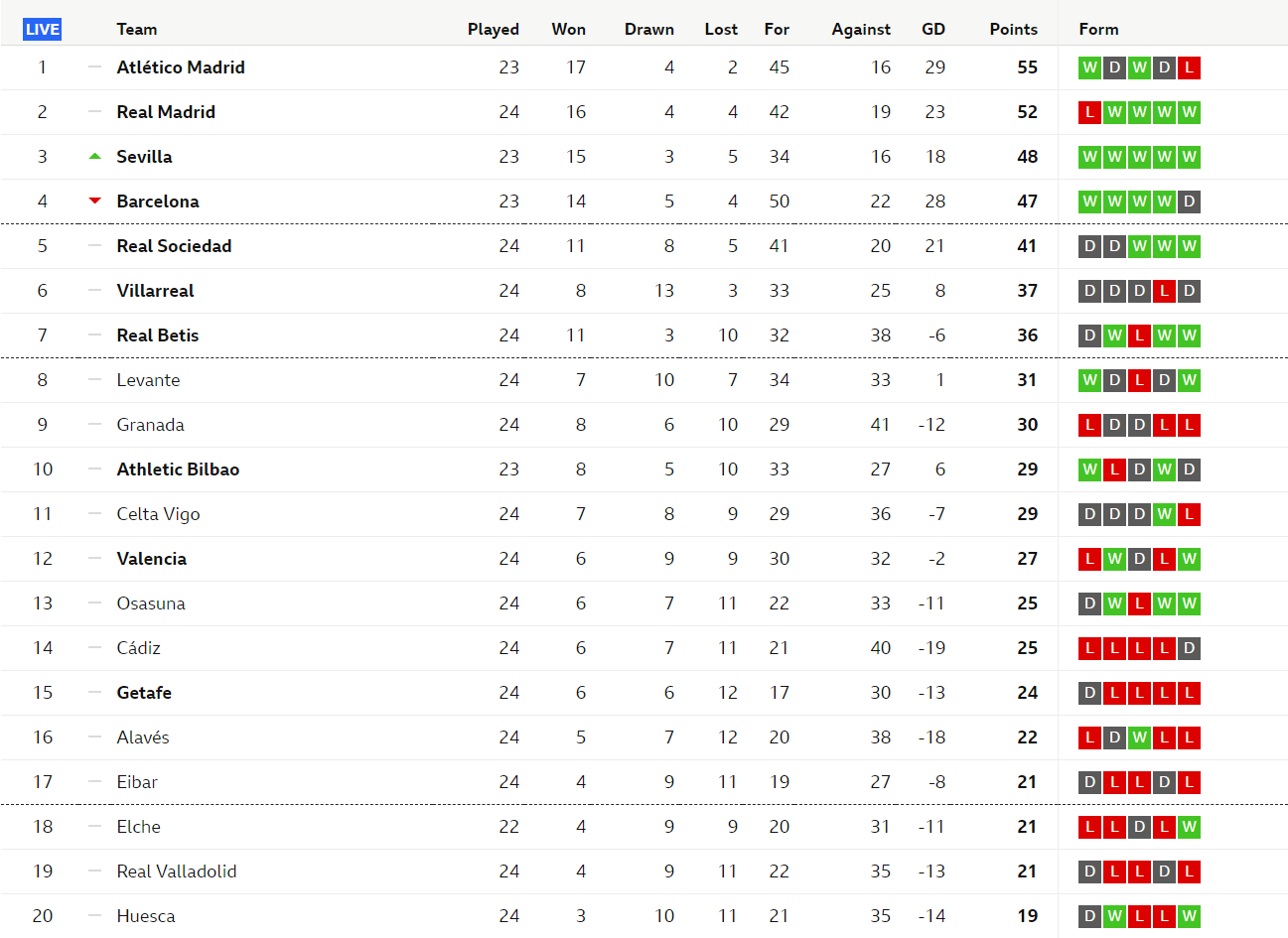The width and height of the screenshot is (1288, 938).
Task: Click the GD column header
Action: click(932, 29)
